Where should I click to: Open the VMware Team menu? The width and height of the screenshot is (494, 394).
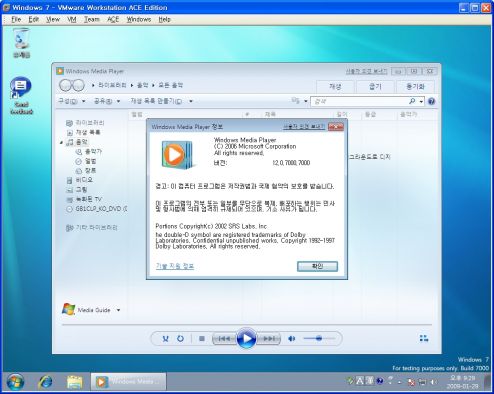(92, 19)
